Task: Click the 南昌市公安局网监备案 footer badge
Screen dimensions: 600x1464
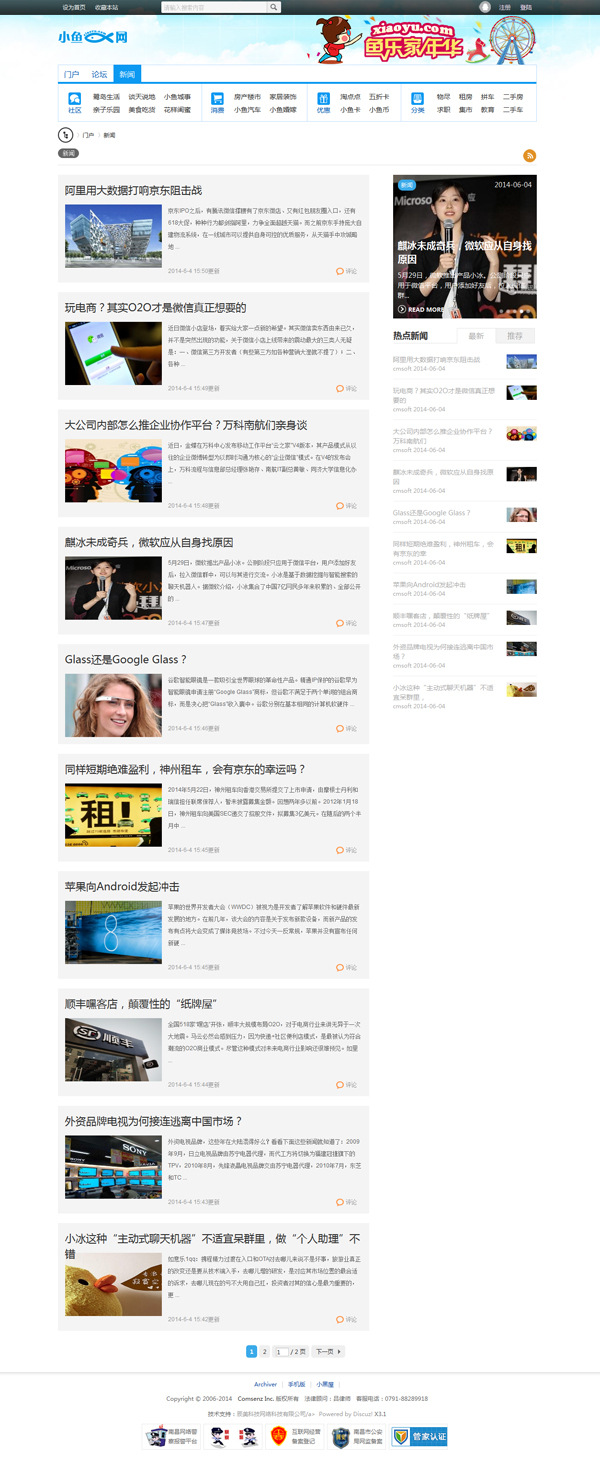Action: [x=359, y=1437]
